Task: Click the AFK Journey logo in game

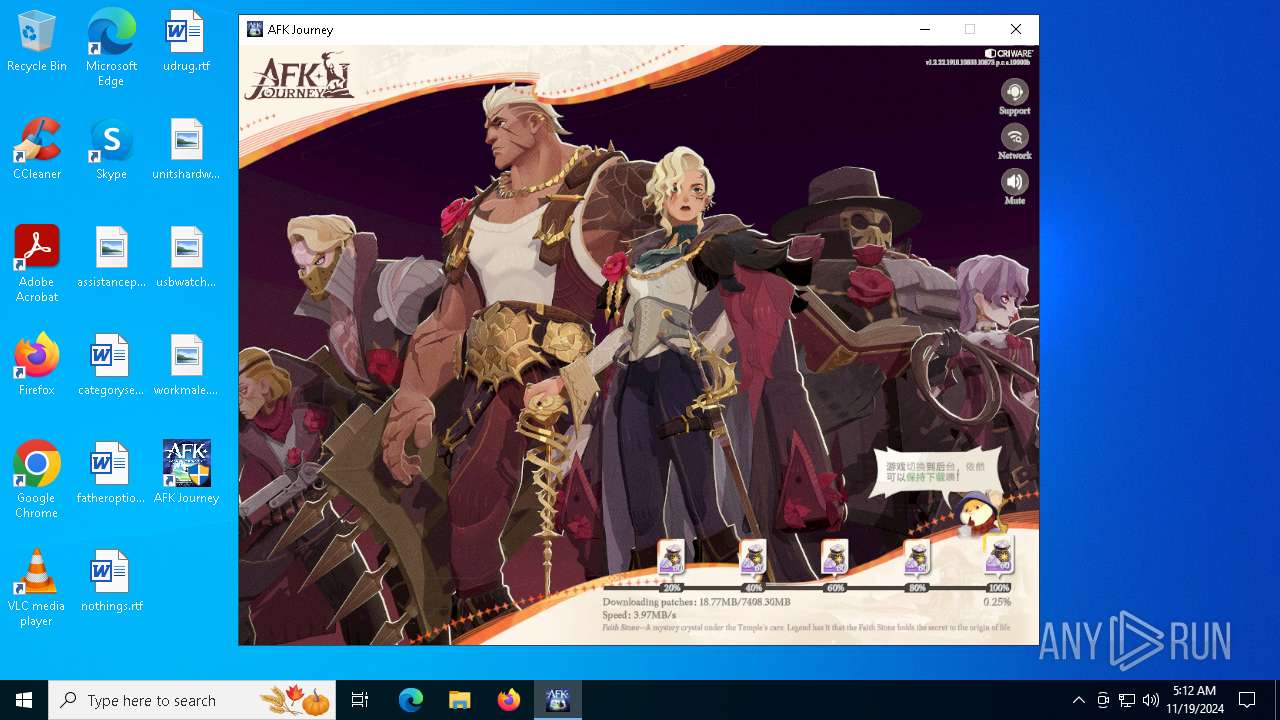Action: pyautogui.click(x=300, y=78)
